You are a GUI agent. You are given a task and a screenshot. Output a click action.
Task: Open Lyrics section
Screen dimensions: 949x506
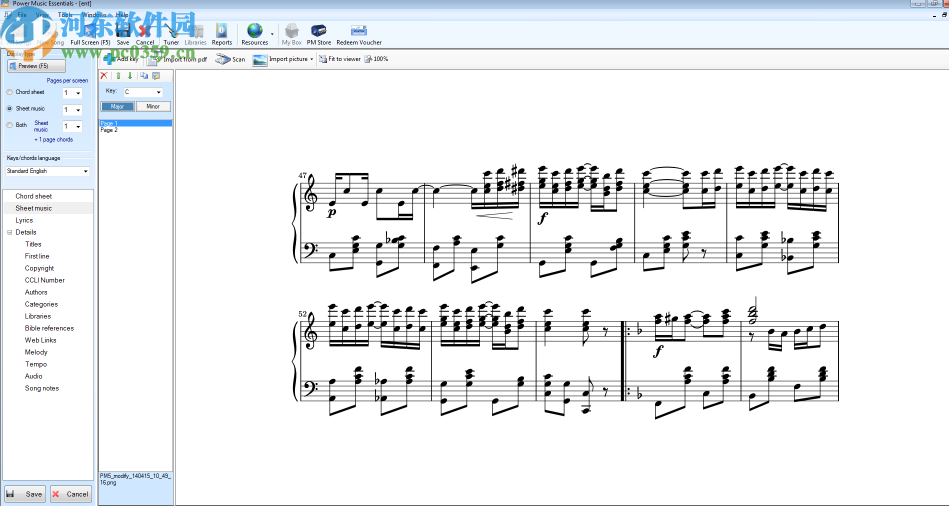pos(24,220)
